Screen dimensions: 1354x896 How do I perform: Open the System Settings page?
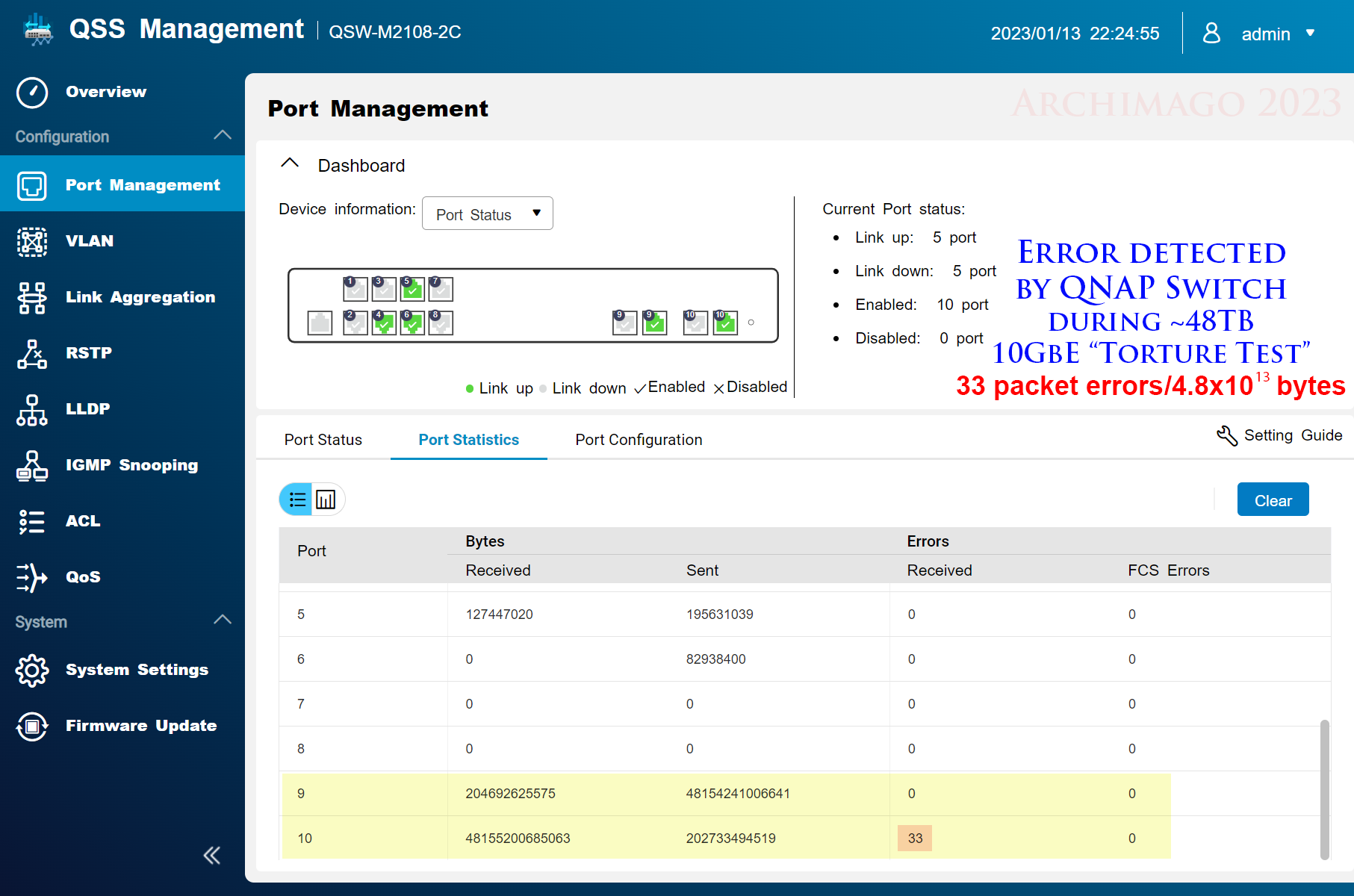pos(137,670)
